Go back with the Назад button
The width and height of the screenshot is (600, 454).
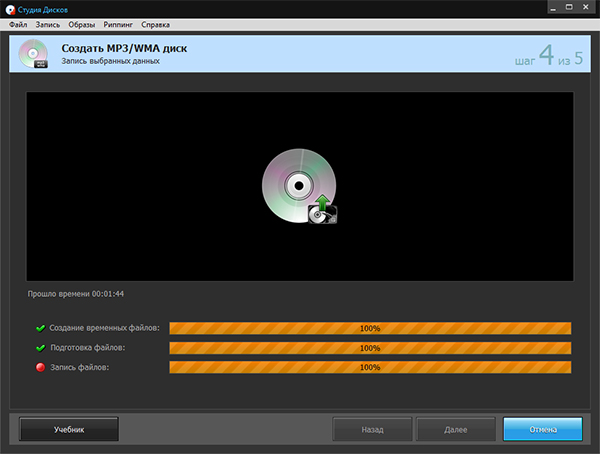[x=372, y=429]
